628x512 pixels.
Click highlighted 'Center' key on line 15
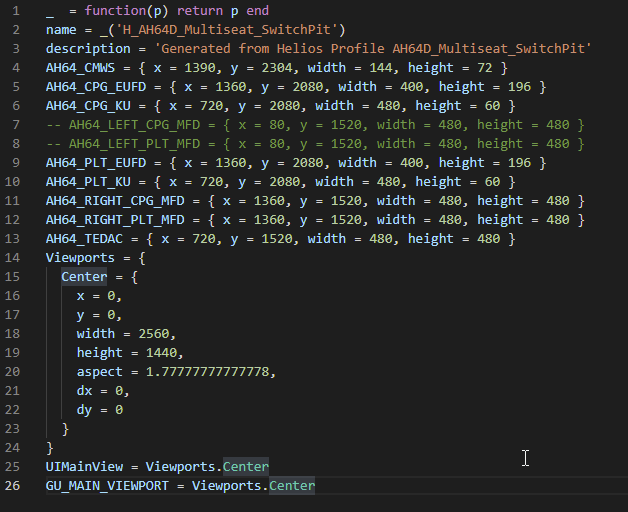point(84,277)
